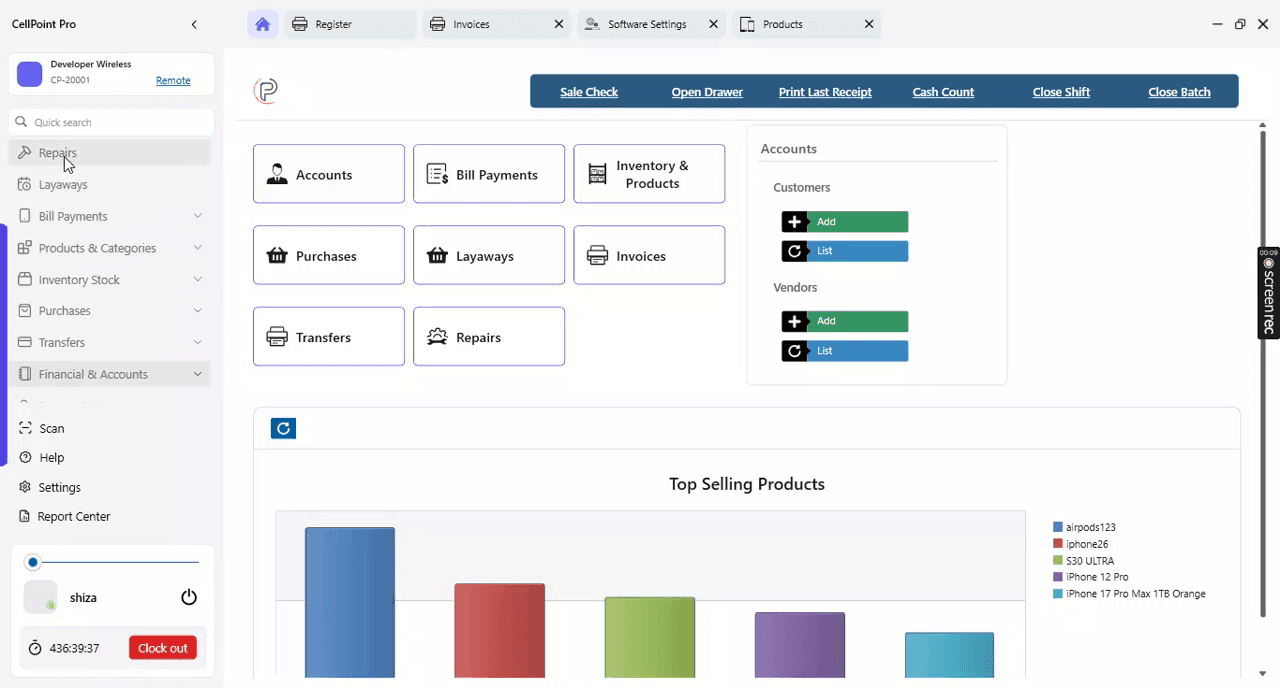
Task: Open the Invoices tile
Action: (x=649, y=255)
